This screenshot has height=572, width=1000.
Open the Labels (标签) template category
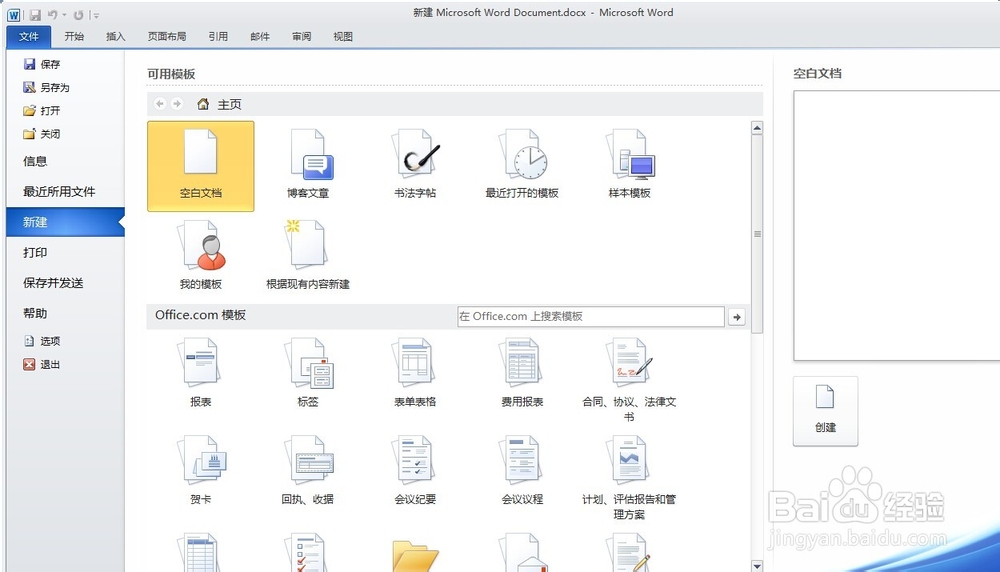pyautogui.click(x=308, y=374)
